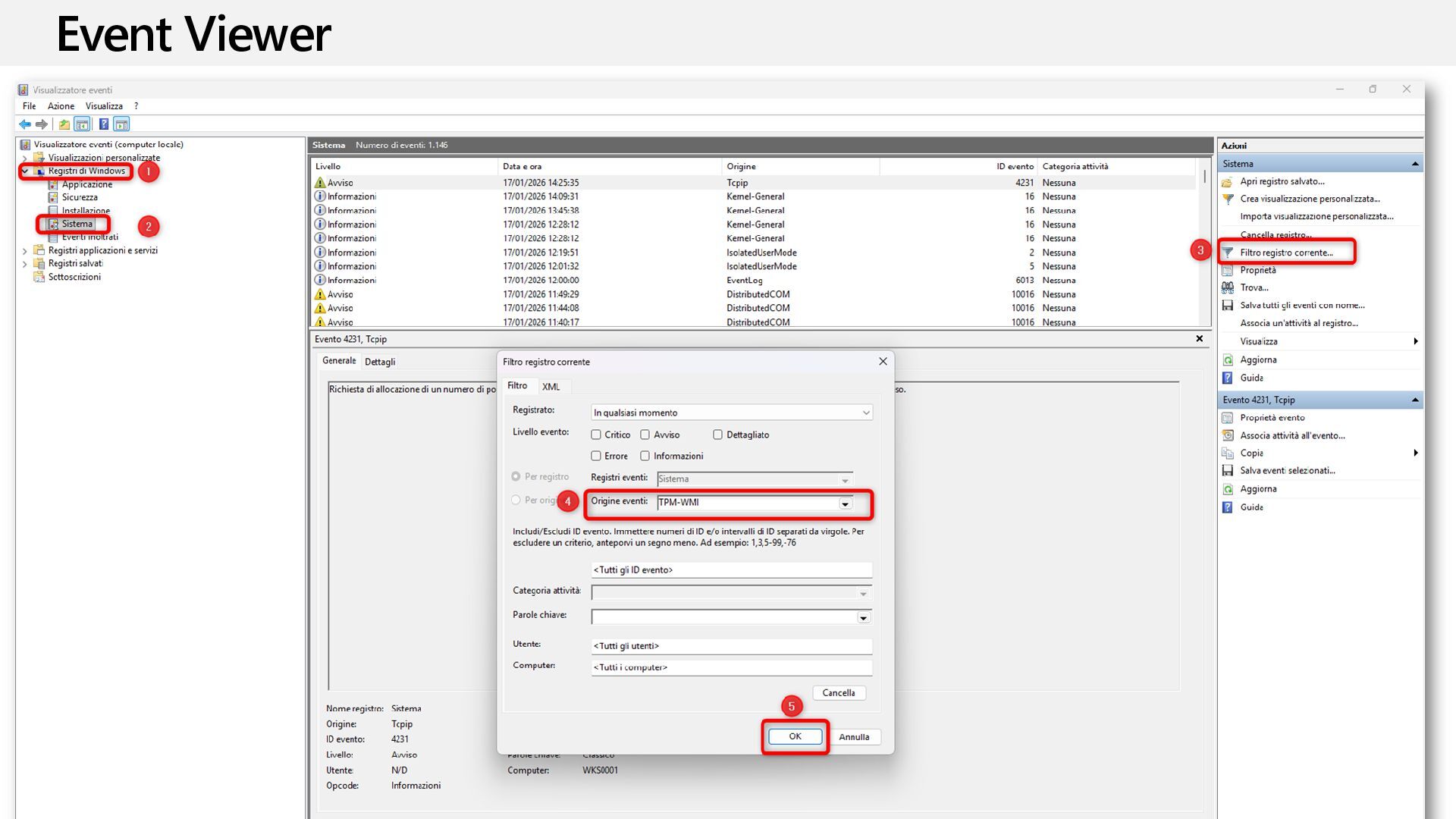
Task: Open the Origine eventi dropdown arrow
Action: 845,504
